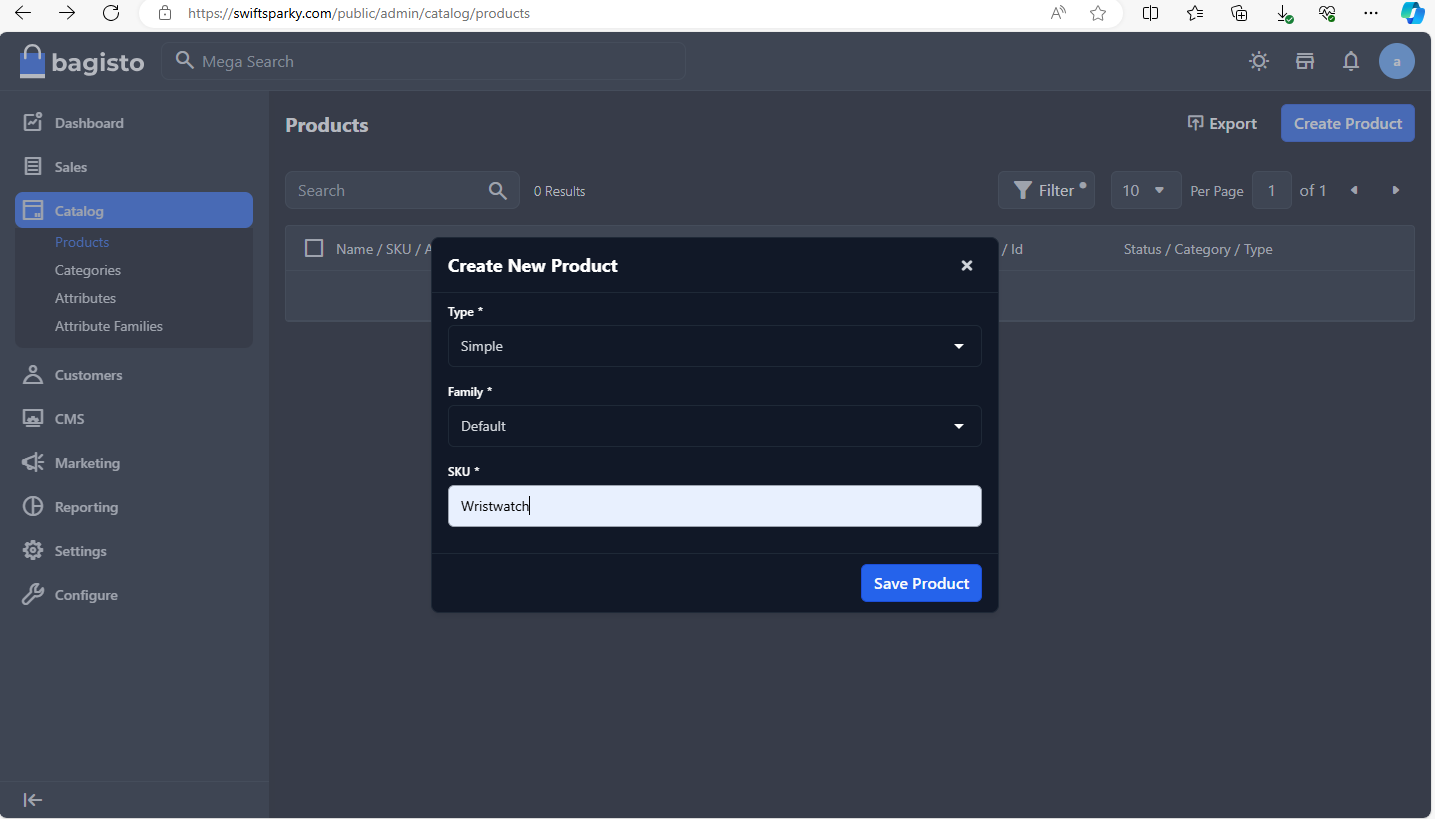The height and width of the screenshot is (819, 1435).
Task: Click the Sales sidebar icon
Action: (x=33, y=166)
